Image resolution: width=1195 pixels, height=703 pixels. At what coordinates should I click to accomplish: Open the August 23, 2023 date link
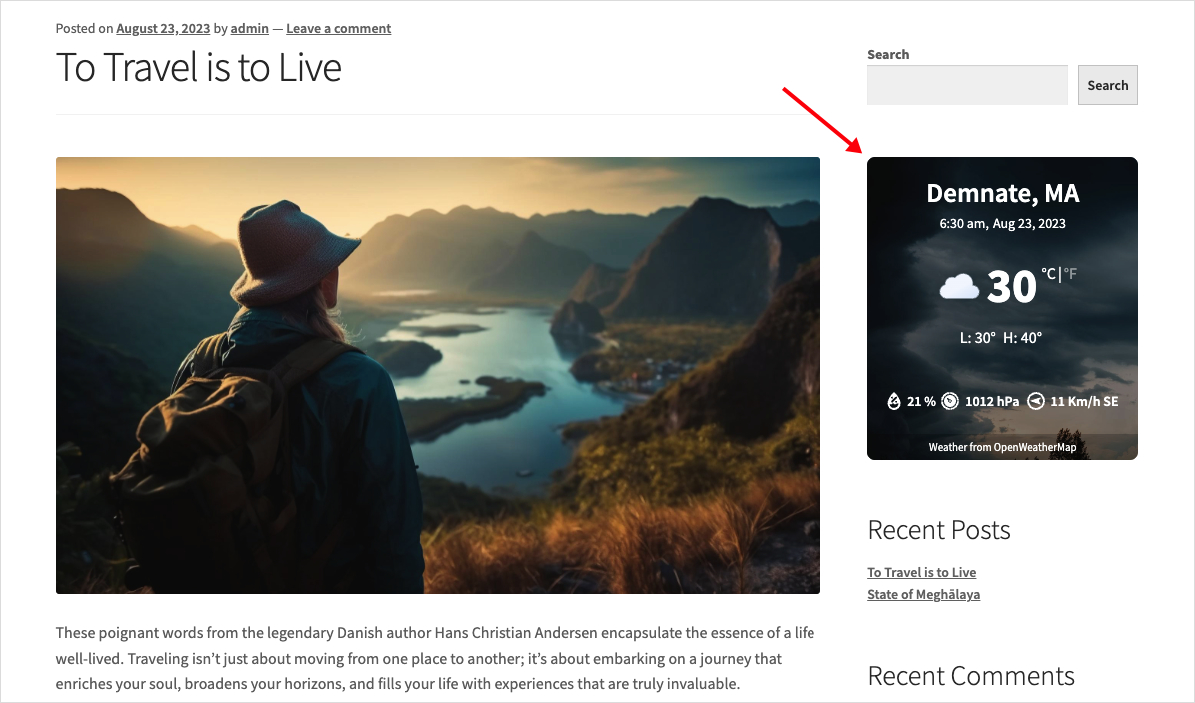coord(162,28)
